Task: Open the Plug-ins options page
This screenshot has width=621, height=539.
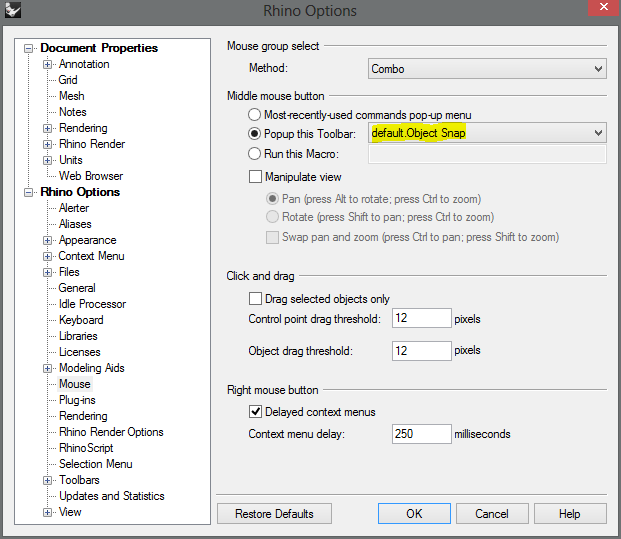Action: point(77,400)
